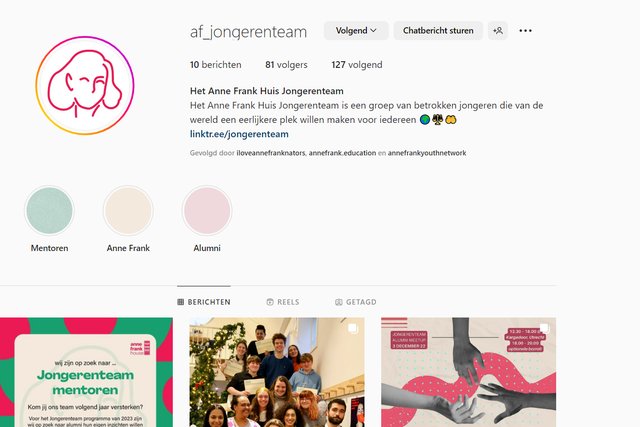The height and width of the screenshot is (427, 640).
Task: Open the beige Anne Frank highlight
Action: (128, 211)
